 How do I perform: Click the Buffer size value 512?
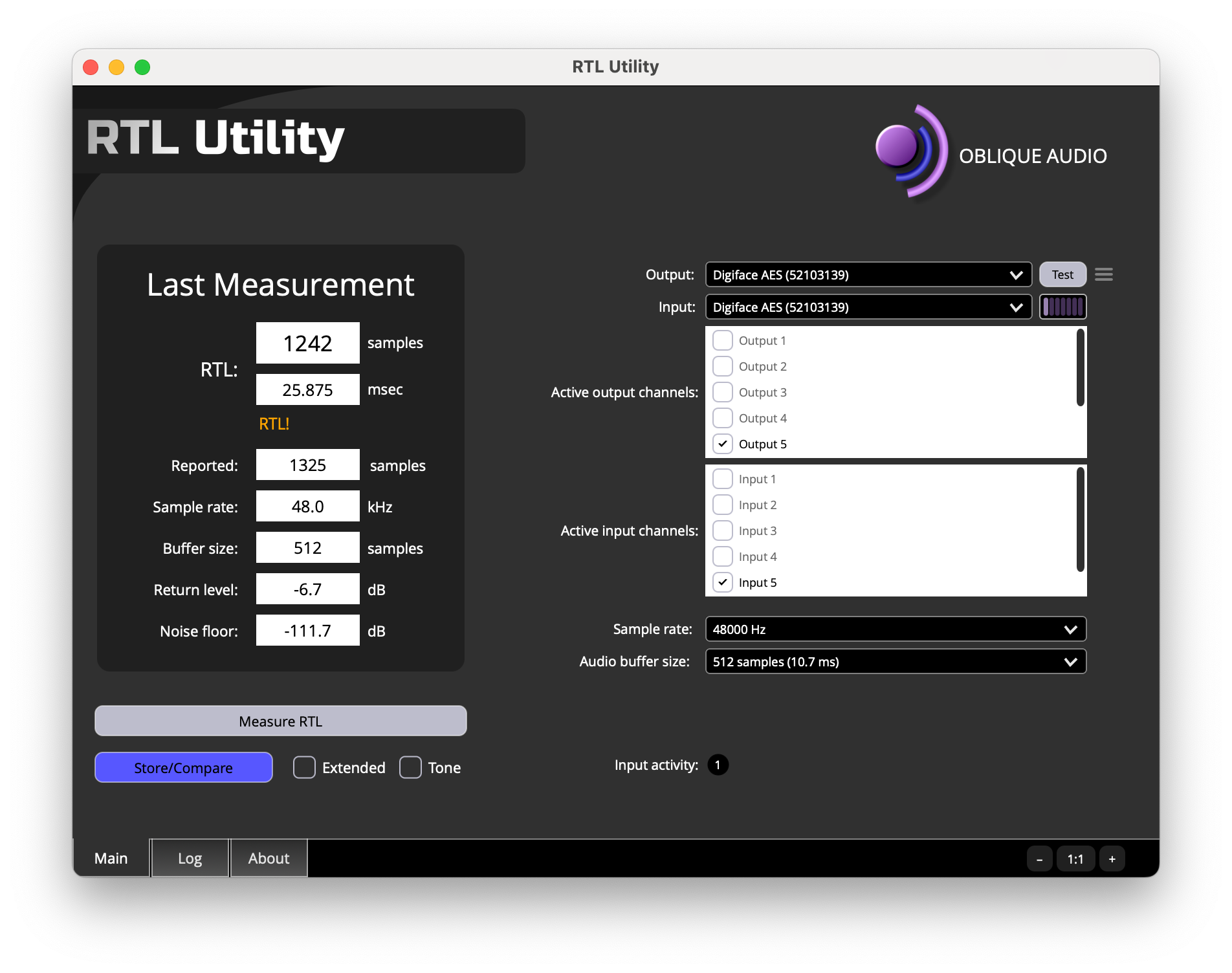point(307,547)
